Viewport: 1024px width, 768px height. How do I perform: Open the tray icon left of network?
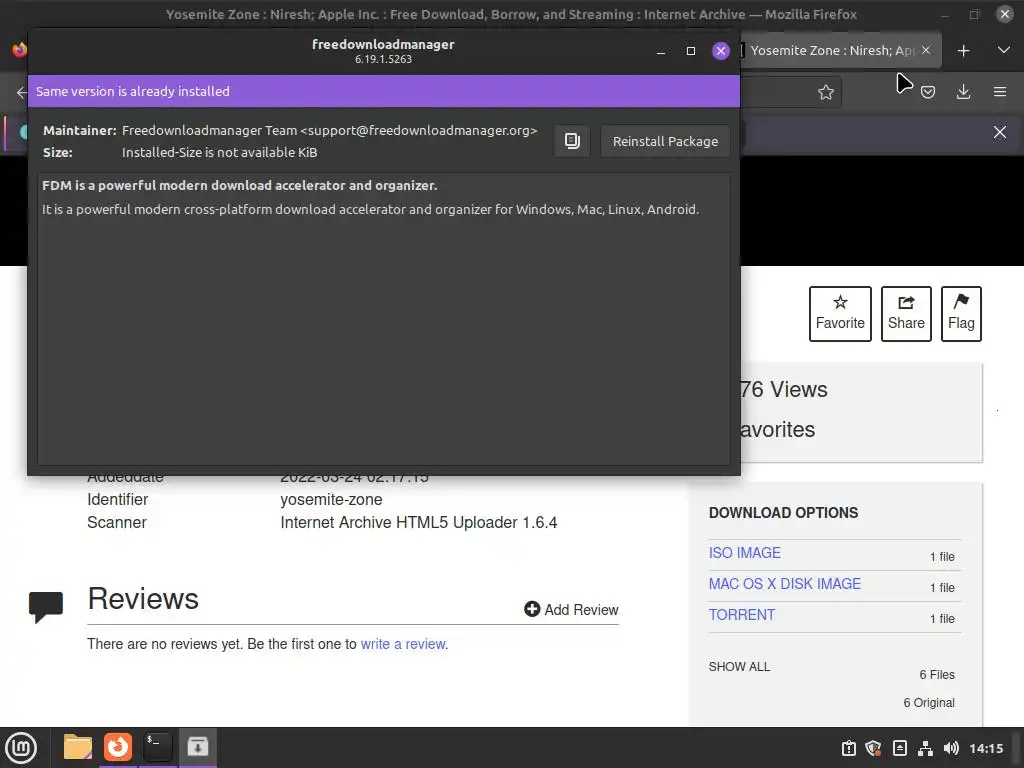tap(899, 748)
